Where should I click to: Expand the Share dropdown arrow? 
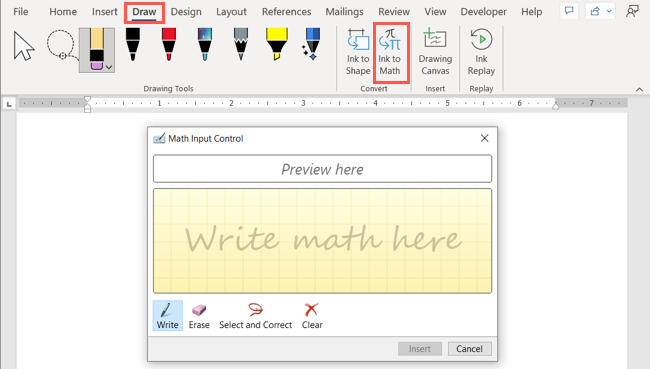(x=609, y=12)
